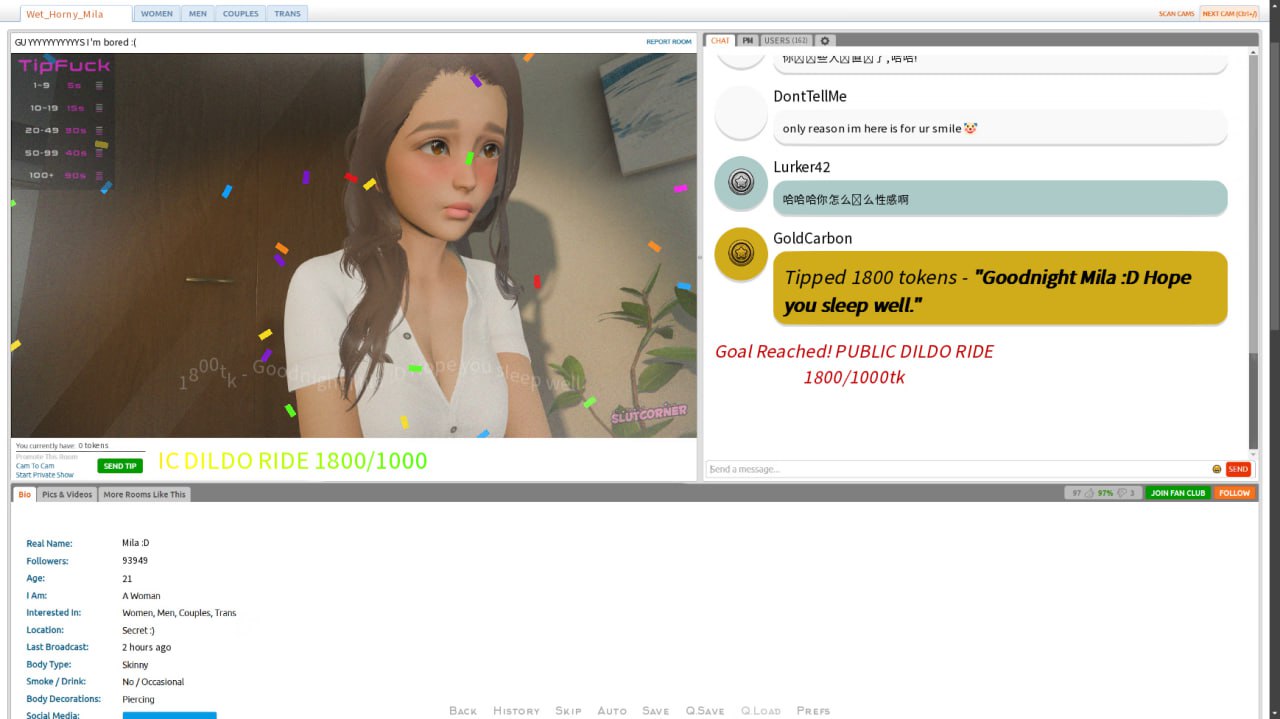Click Lurker42's avatar icon
1280x719 pixels.
[741, 182]
